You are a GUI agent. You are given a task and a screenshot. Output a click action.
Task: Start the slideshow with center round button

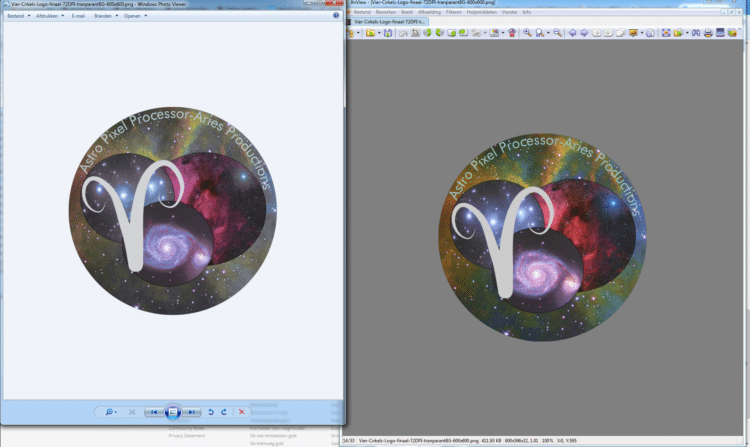(173, 412)
